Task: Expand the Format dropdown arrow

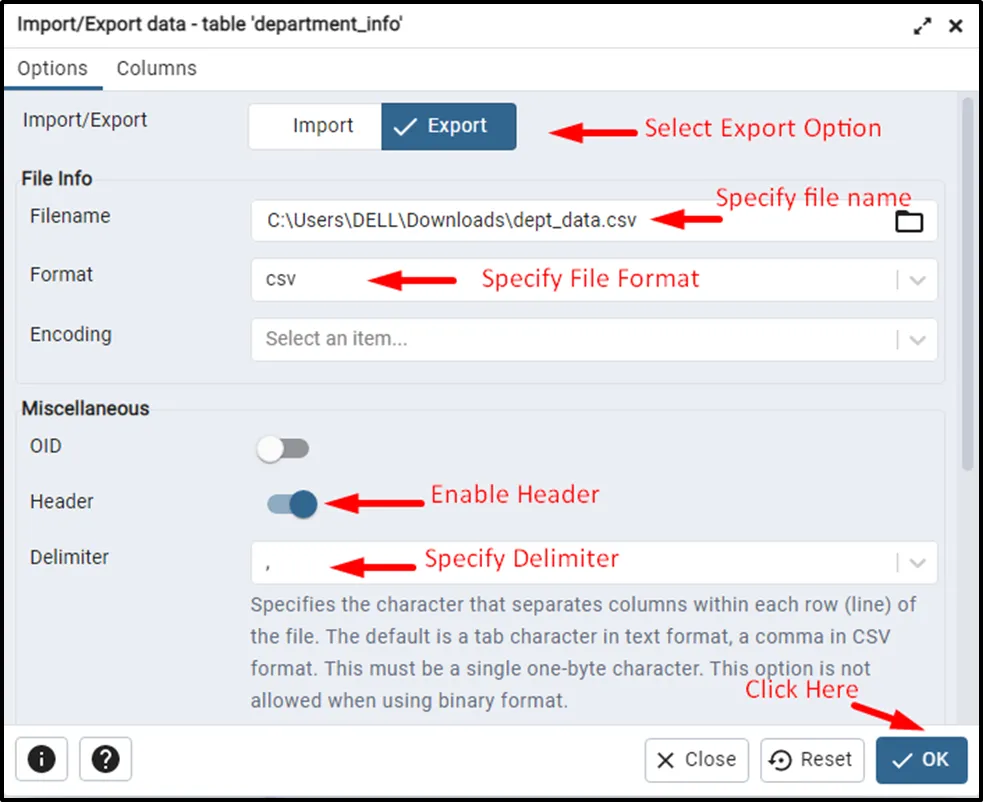Action: click(x=918, y=280)
